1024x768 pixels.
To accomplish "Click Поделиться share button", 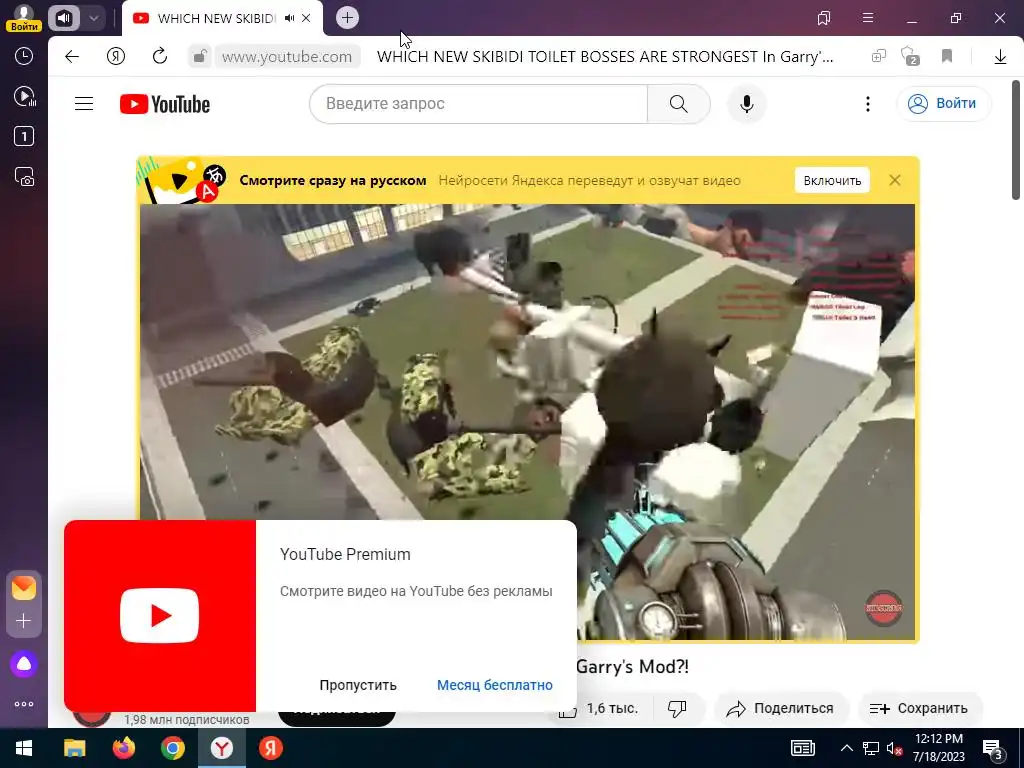I will pos(780,709).
